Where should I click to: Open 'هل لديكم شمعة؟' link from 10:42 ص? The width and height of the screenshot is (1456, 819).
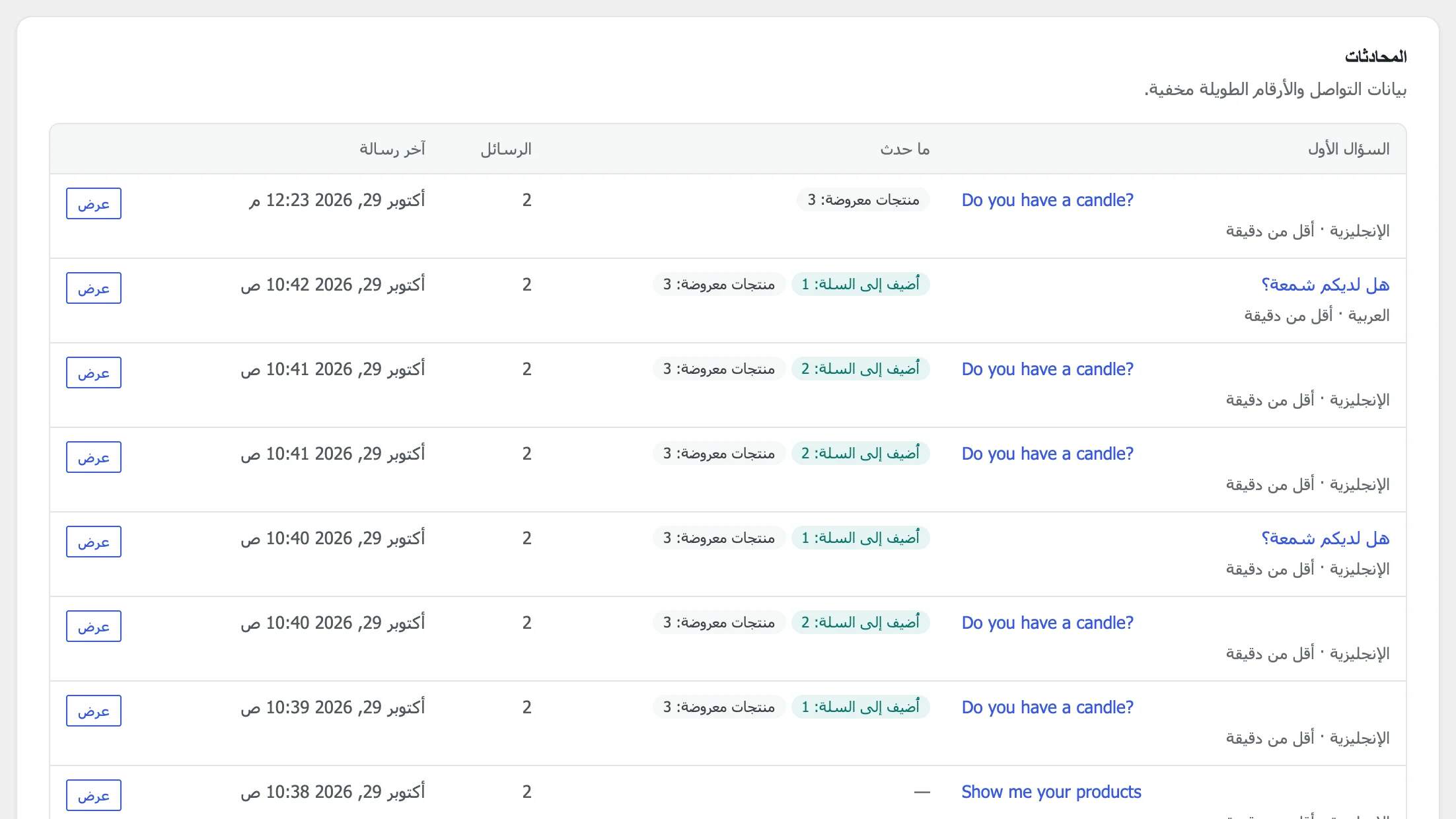1325,285
